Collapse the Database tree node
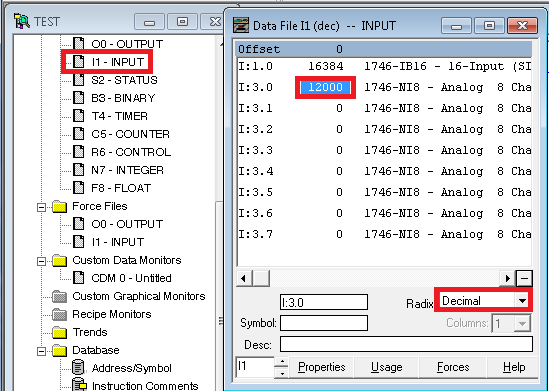549x391 pixels. coord(41,351)
